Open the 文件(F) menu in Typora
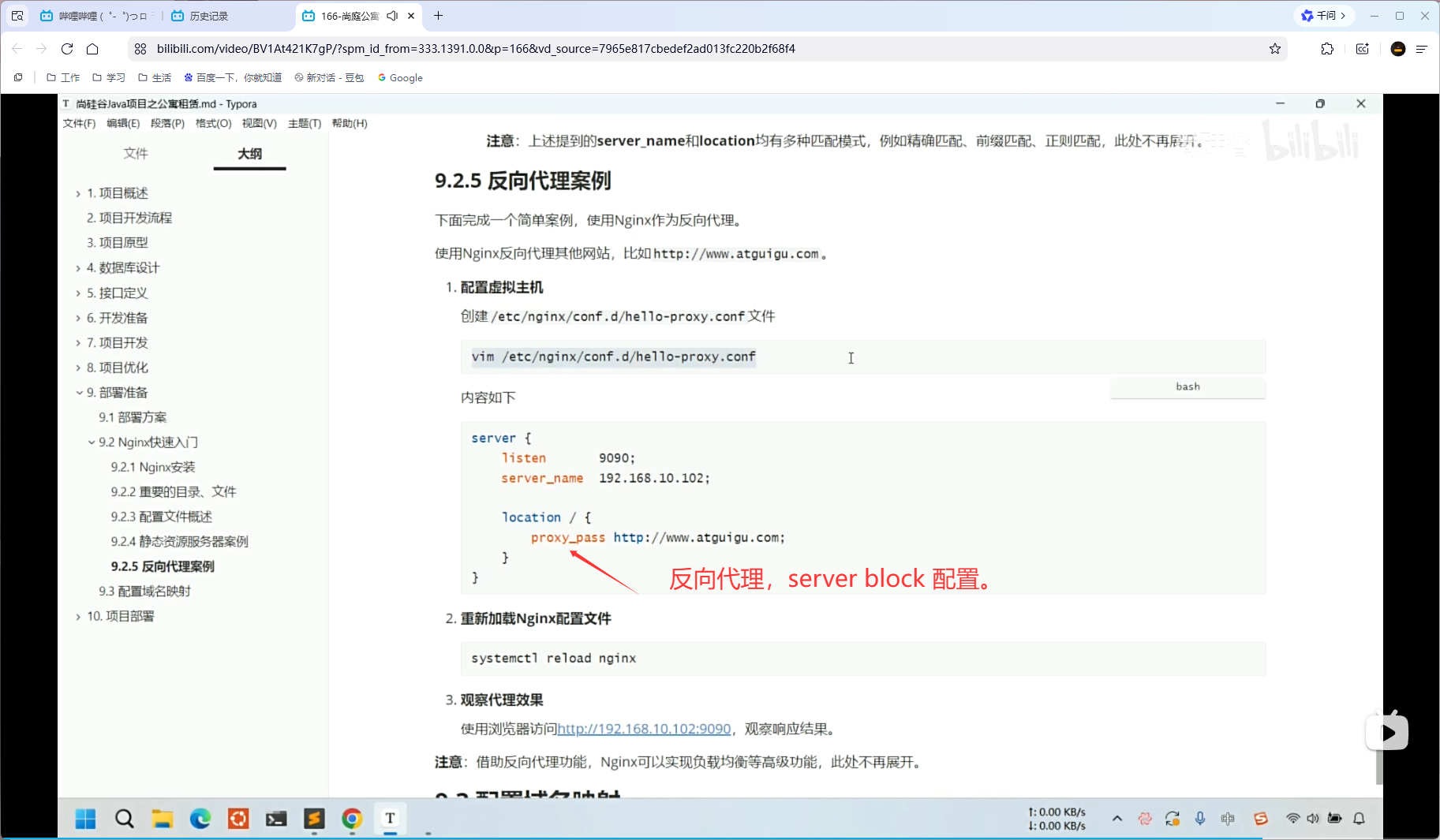Image resolution: width=1440 pixels, height=840 pixels. (x=79, y=124)
